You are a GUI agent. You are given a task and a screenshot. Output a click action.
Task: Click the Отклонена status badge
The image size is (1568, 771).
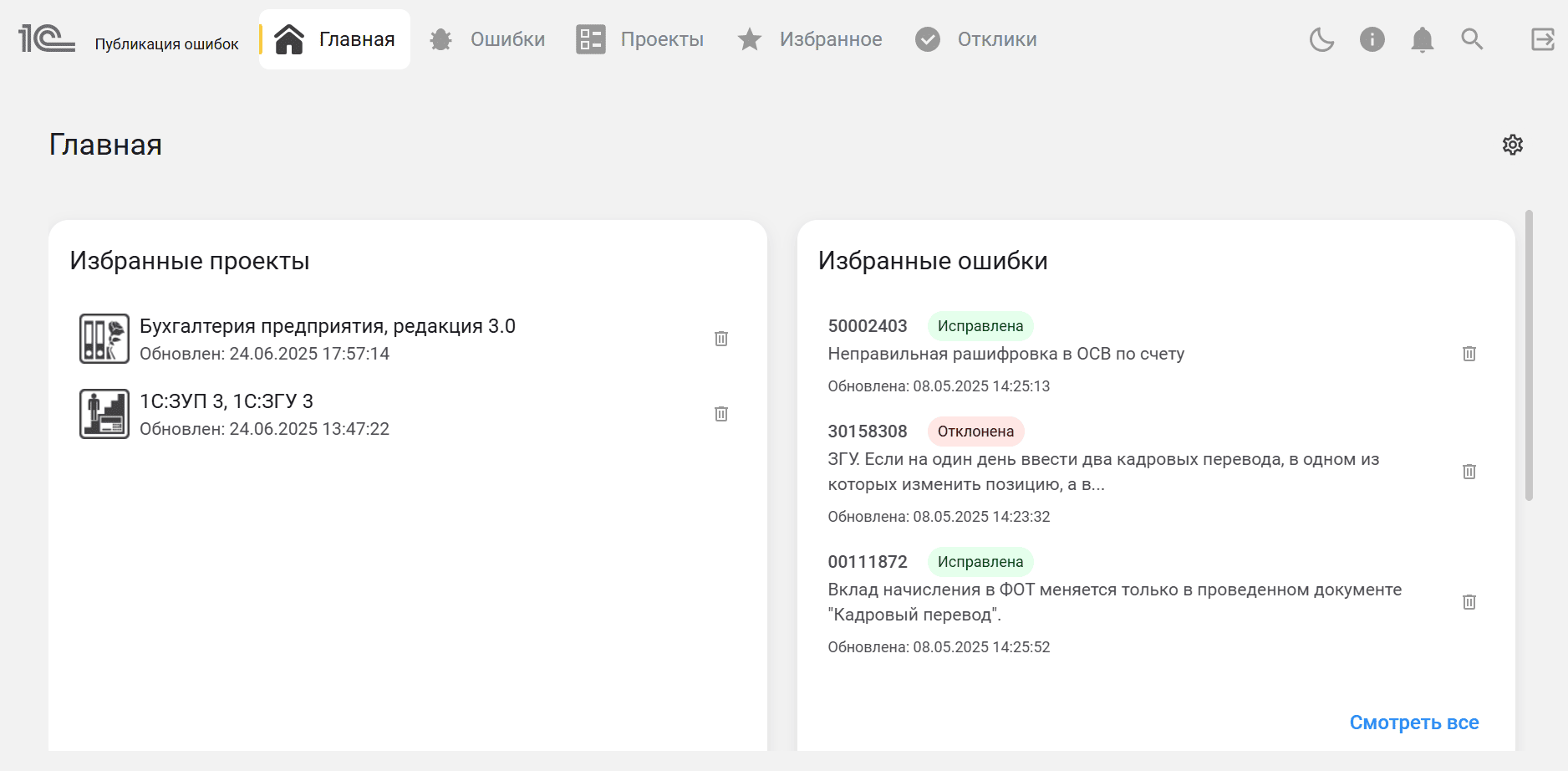(x=975, y=431)
